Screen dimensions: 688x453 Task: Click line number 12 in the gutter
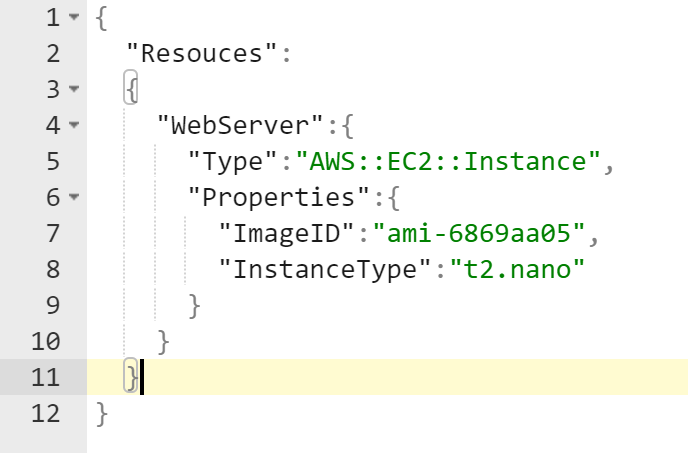[x=46, y=413]
